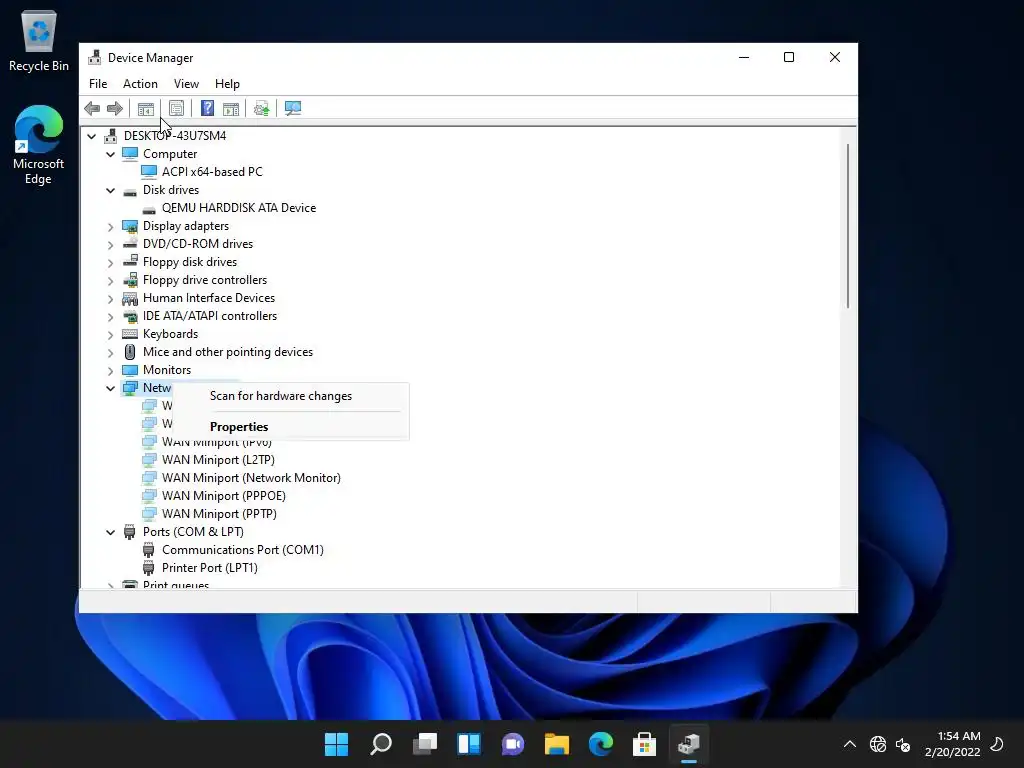Click the Human Interface Devices category icon
Viewport: 1024px width, 768px height.
point(130,298)
